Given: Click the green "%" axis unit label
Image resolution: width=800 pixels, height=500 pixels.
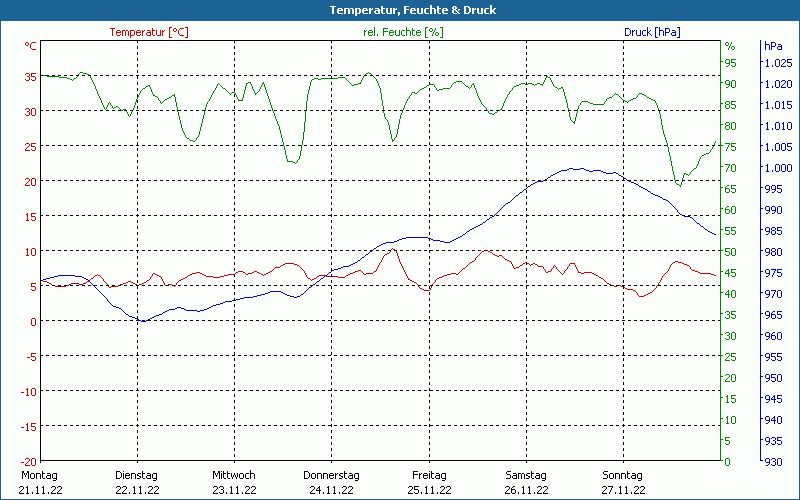Looking at the screenshot, I should [730, 46].
